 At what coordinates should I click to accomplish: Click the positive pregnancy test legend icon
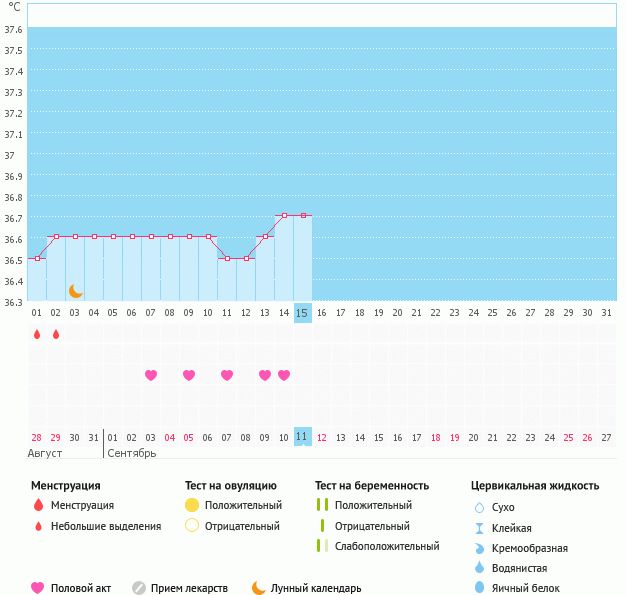coord(322,505)
